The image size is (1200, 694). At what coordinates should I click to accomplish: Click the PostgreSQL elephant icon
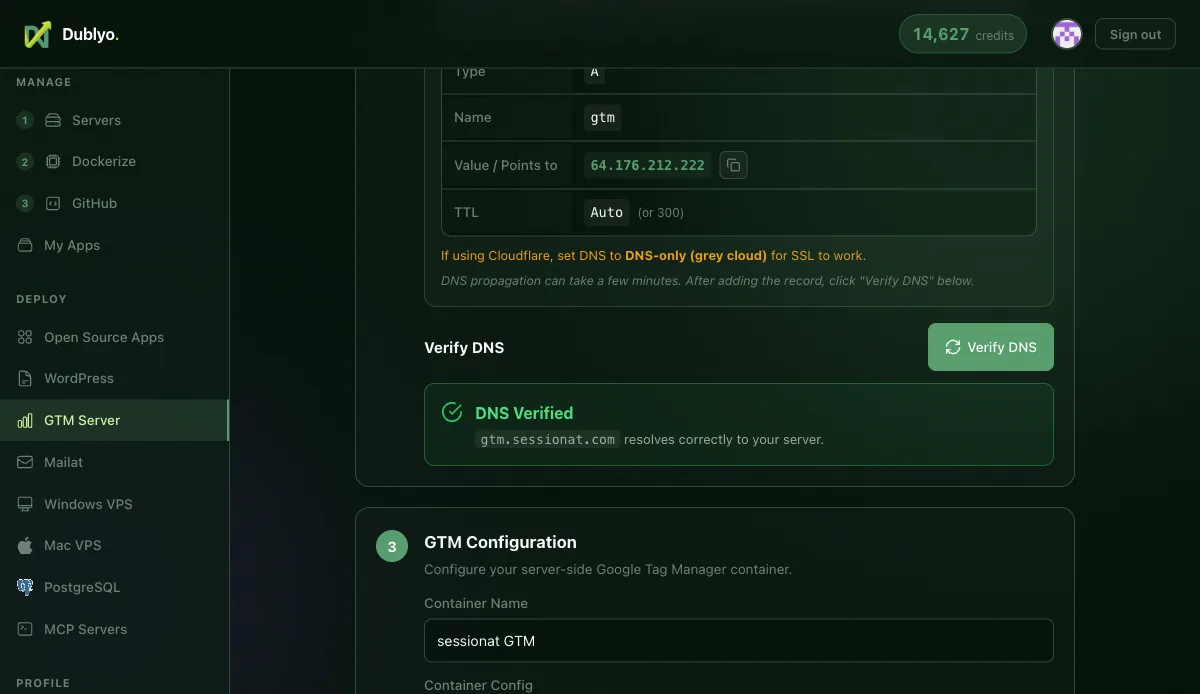[25, 587]
